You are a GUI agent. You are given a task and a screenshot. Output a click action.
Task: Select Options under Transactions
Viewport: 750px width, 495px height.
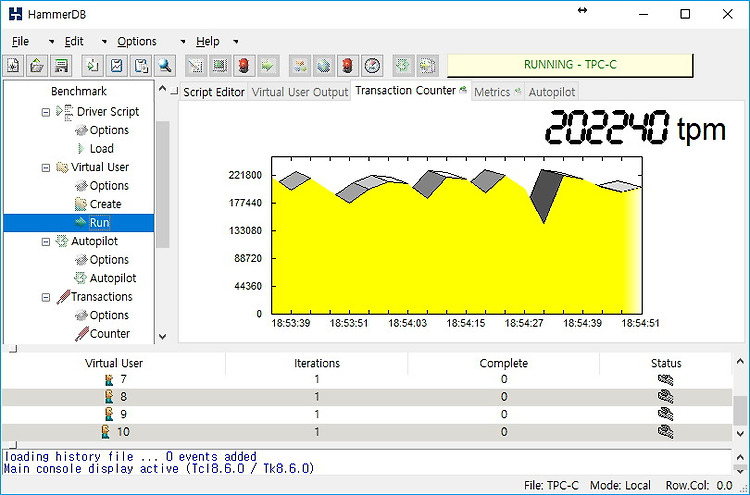pyautogui.click(x=109, y=315)
